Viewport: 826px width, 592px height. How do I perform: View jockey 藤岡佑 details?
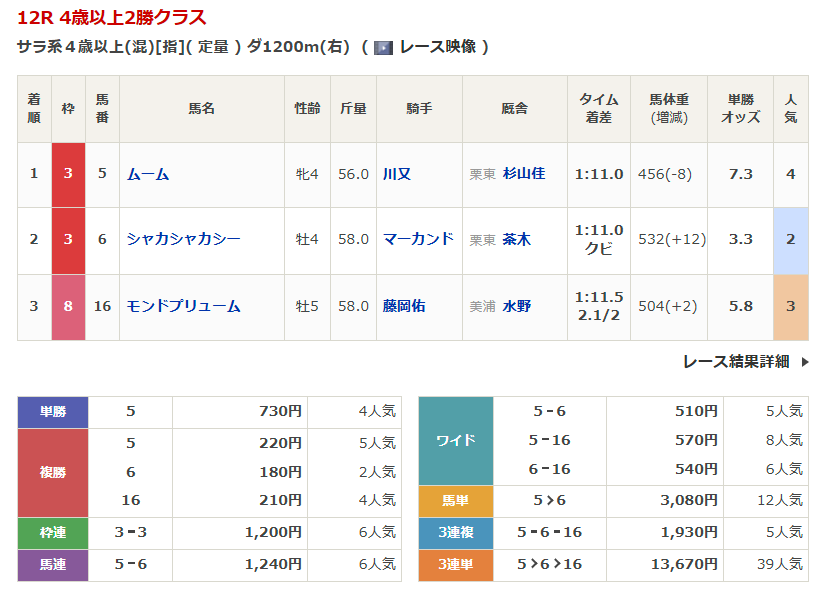(404, 306)
